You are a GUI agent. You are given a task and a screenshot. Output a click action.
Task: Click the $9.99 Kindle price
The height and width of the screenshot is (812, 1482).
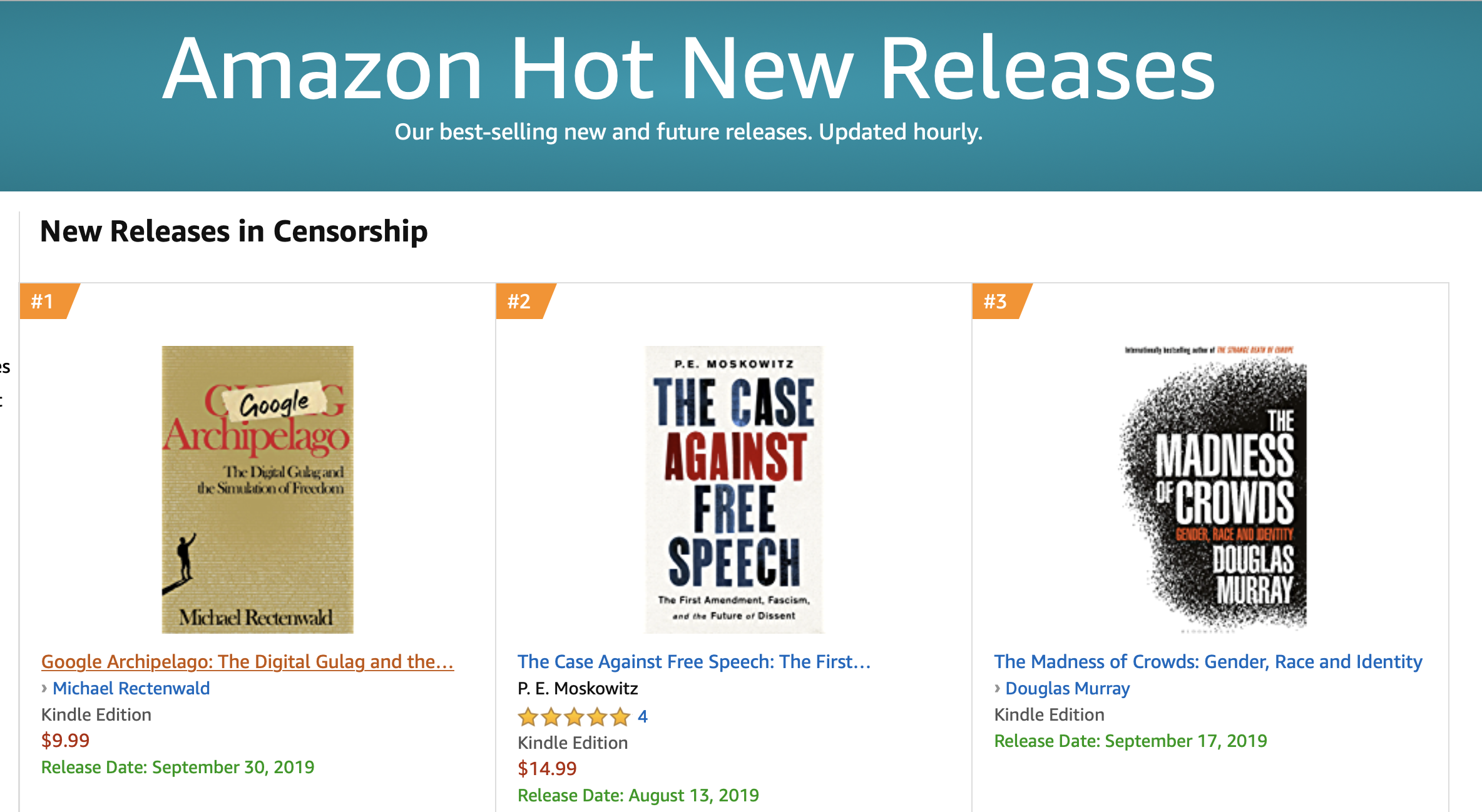[65, 740]
